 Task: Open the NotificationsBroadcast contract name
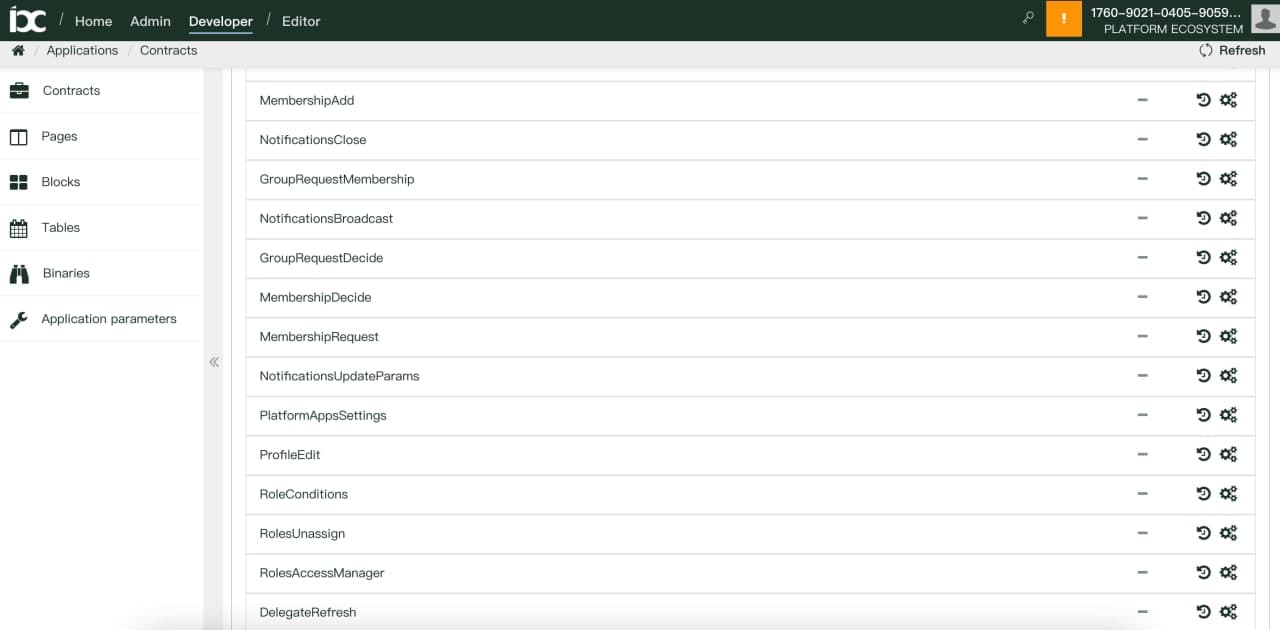pos(326,219)
